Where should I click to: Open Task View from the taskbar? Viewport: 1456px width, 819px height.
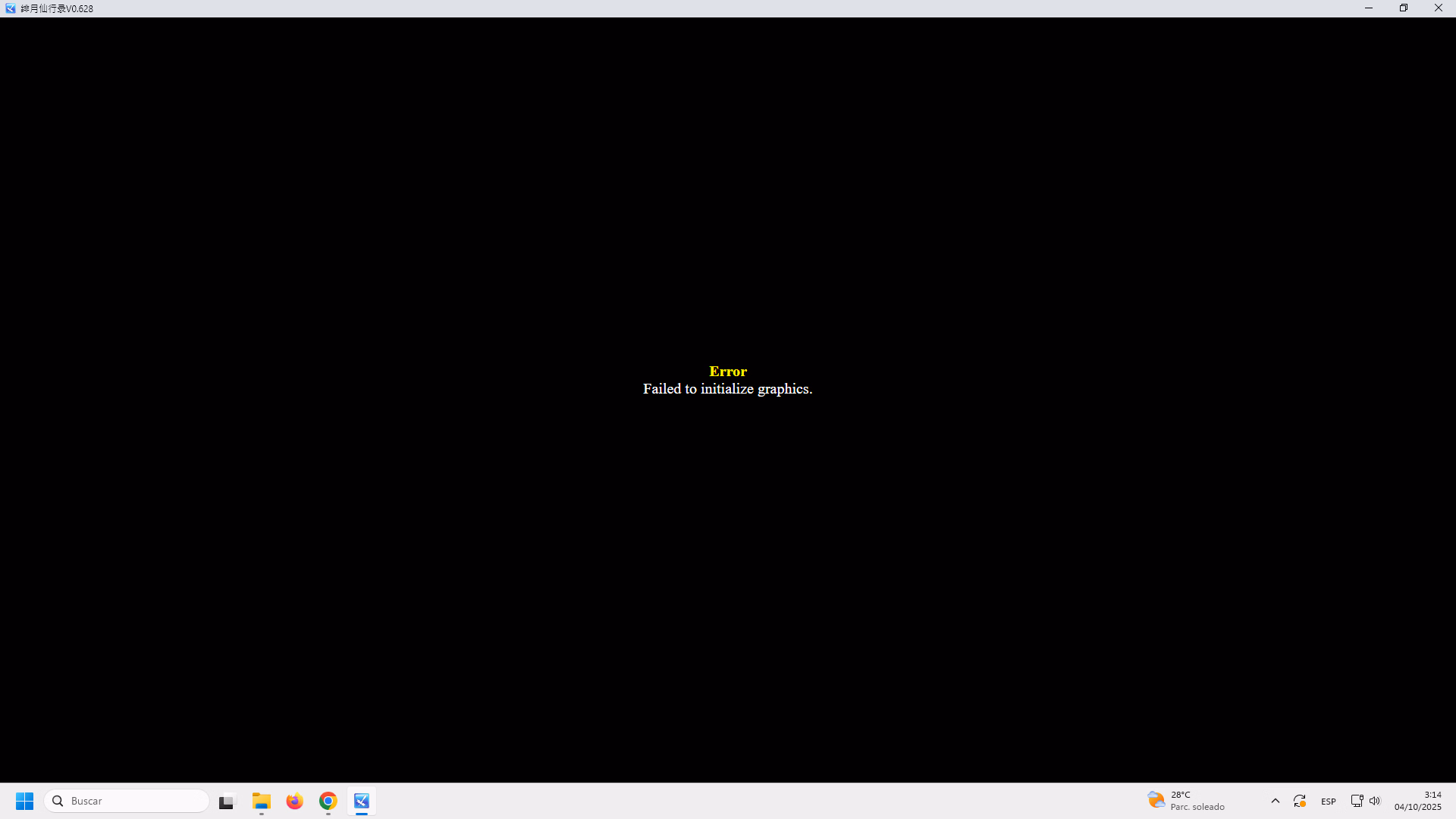227,801
